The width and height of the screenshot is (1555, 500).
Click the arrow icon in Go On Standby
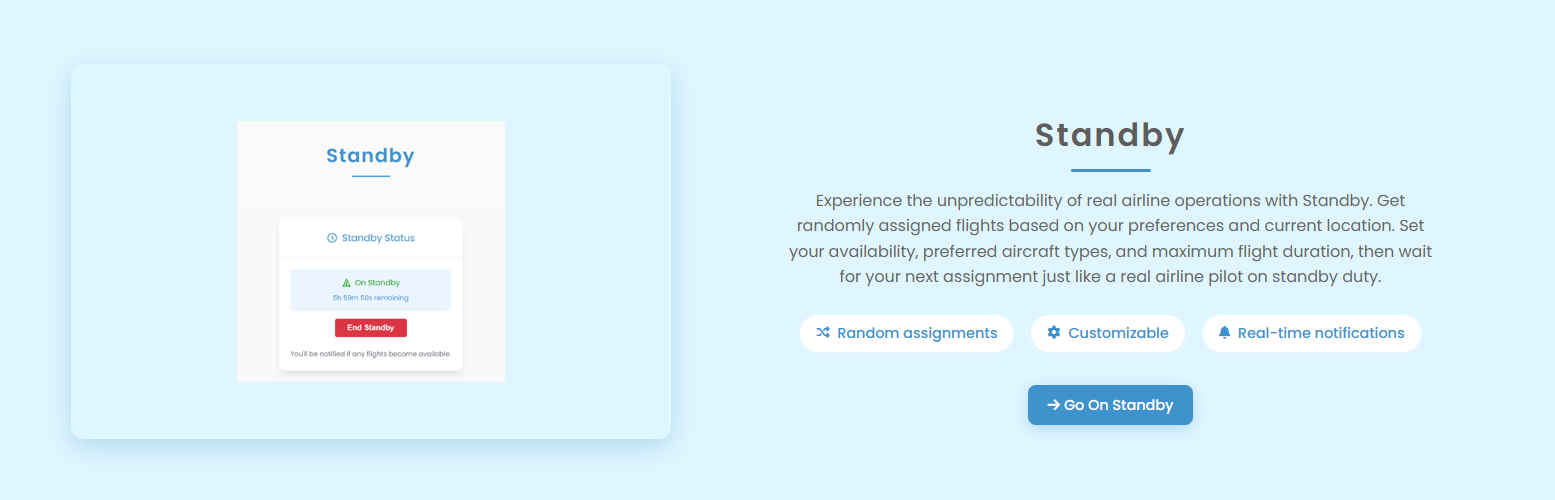pyautogui.click(x=1053, y=405)
